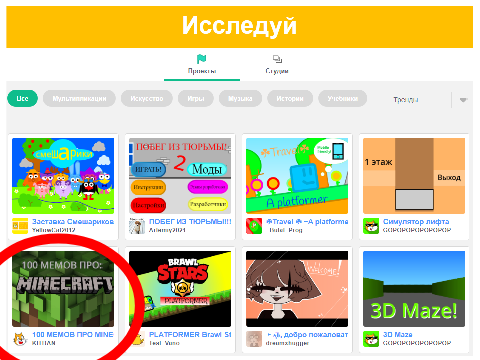
Task: Click author name under Заставка Смешариков
Action: tap(54, 230)
